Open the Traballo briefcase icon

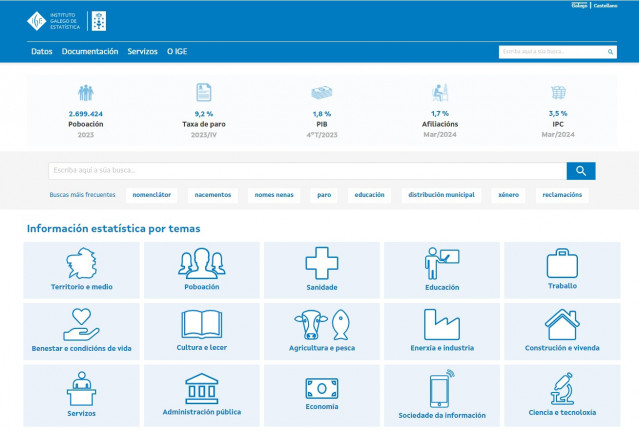[562, 263]
